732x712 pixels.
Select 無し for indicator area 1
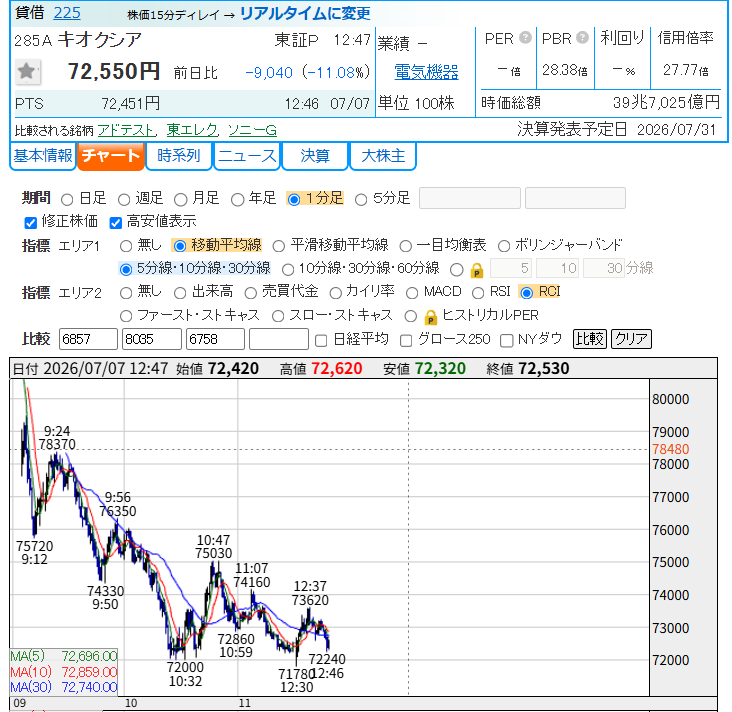126,246
